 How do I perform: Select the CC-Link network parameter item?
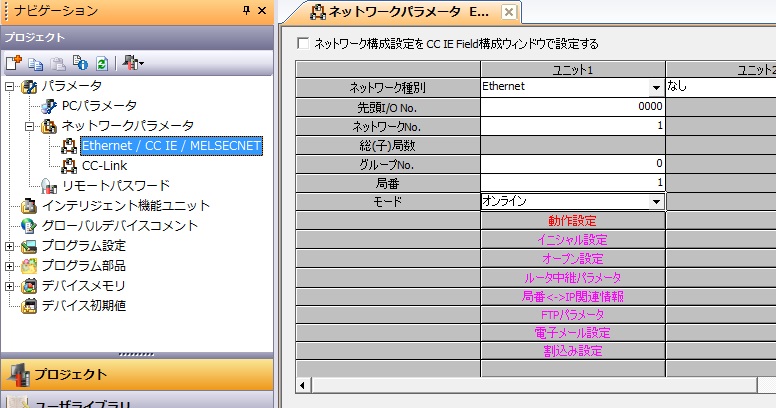[x=102, y=165]
